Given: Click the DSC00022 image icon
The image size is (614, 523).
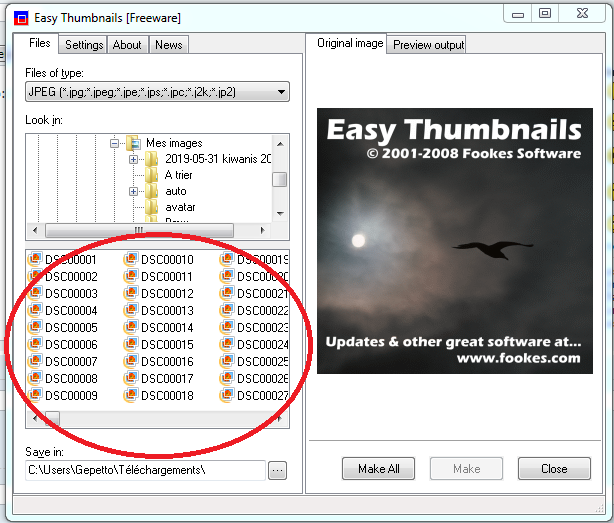Looking at the screenshot, I should click(226, 310).
